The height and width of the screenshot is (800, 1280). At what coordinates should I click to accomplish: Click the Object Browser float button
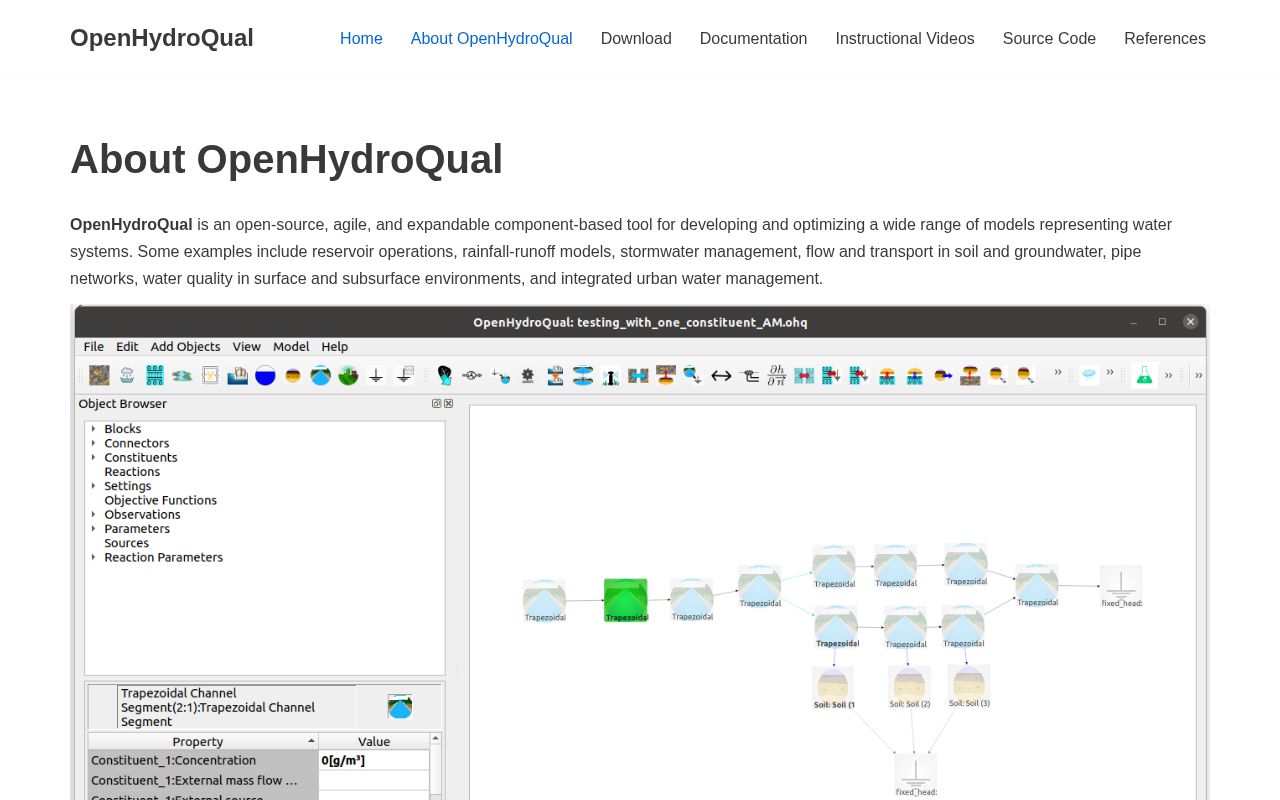(437, 404)
